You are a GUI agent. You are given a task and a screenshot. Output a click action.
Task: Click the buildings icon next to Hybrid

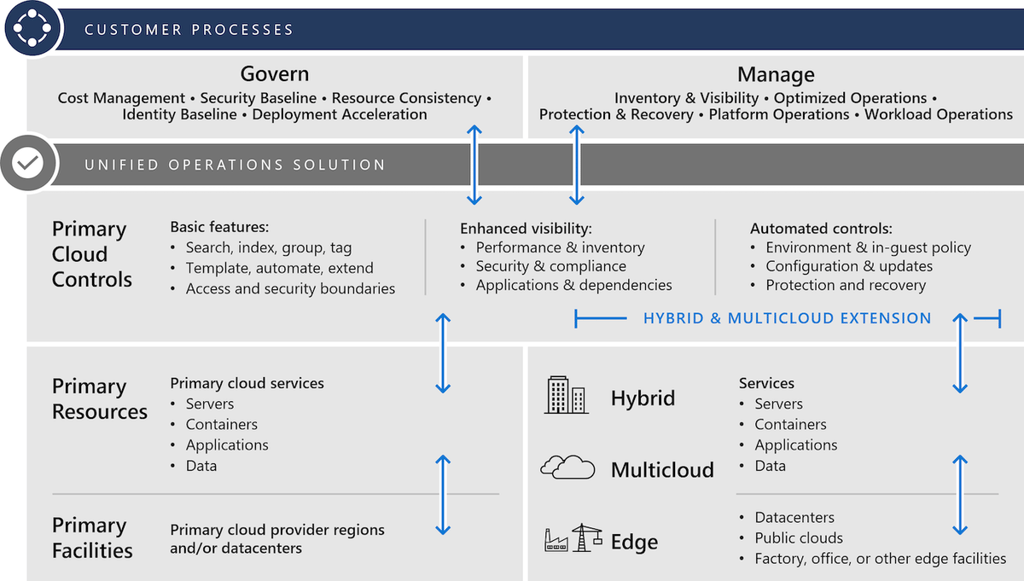(x=566, y=394)
